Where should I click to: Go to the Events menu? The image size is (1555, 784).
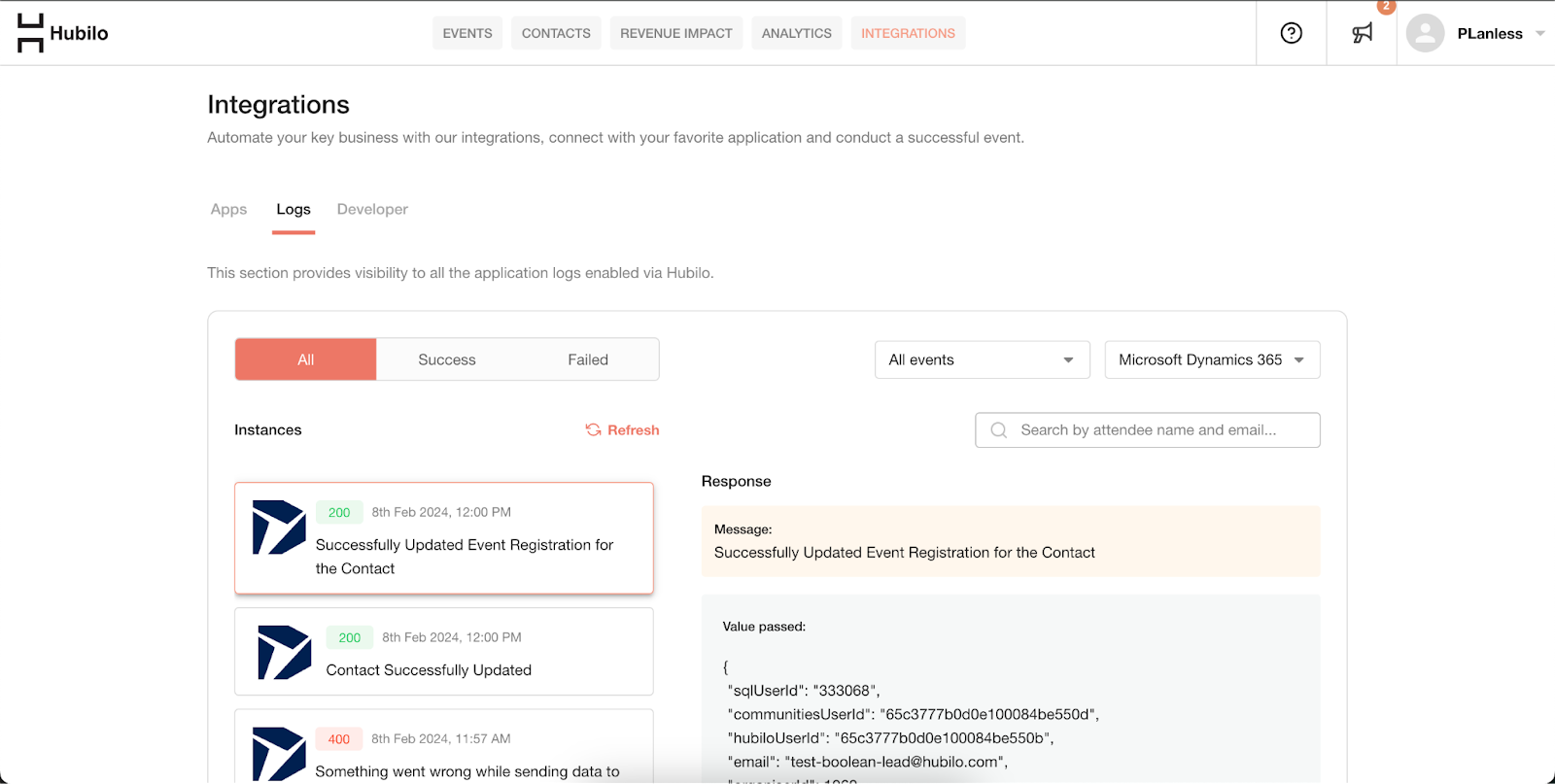coord(467,33)
